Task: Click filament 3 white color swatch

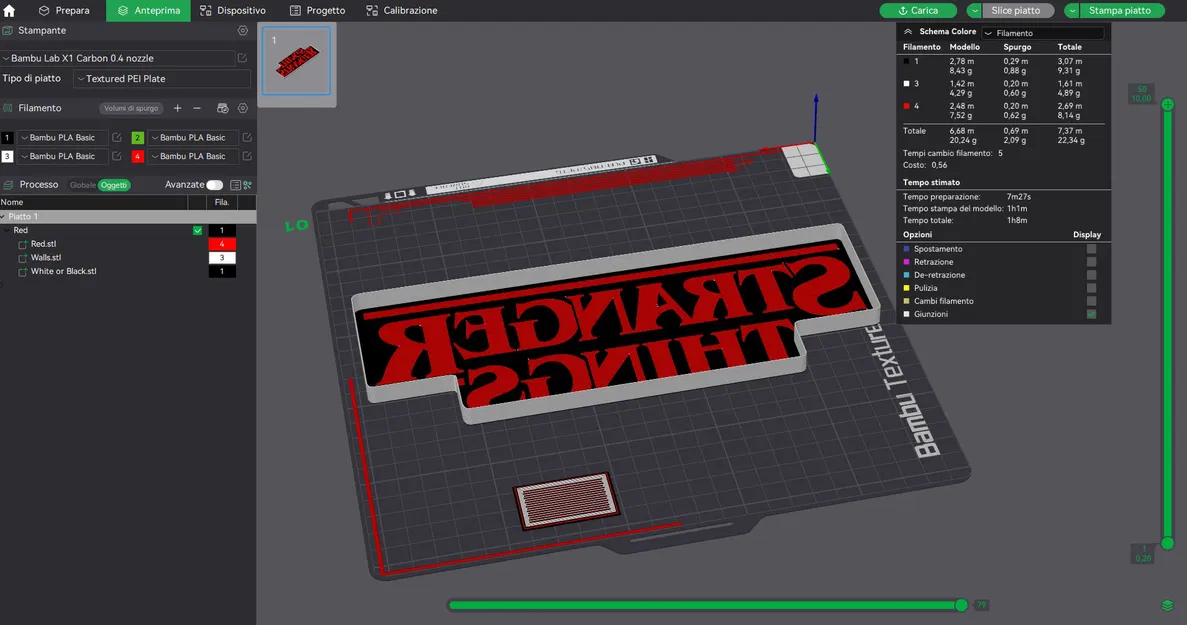Action: [x=7, y=156]
